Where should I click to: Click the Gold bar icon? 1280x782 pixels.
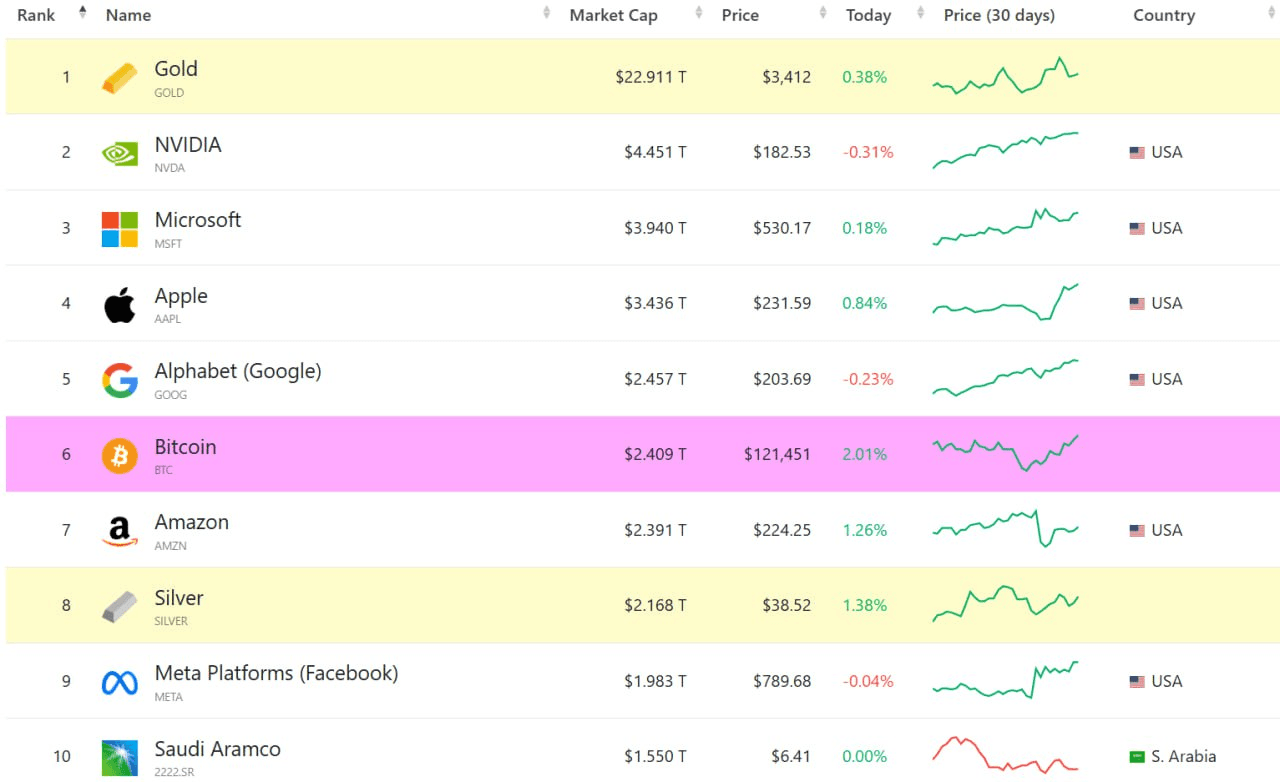[120, 78]
